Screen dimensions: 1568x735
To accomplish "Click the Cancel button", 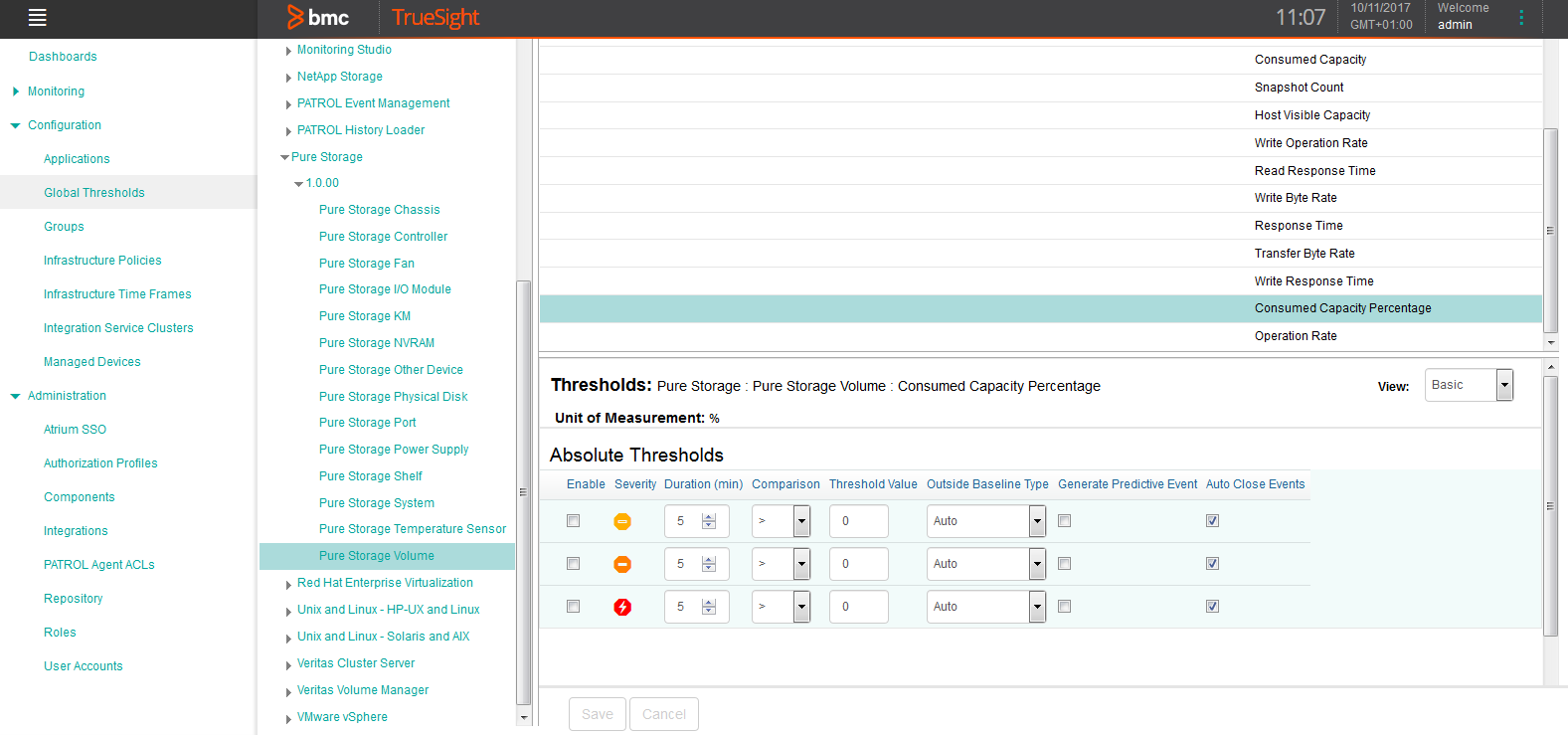I will [663, 714].
